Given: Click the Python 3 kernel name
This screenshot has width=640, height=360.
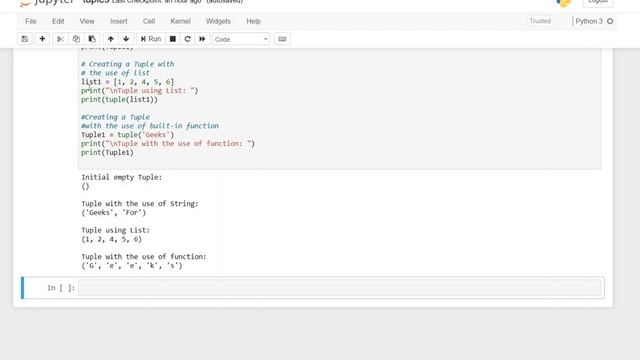Looking at the screenshot, I should click(x=589, y=21).
